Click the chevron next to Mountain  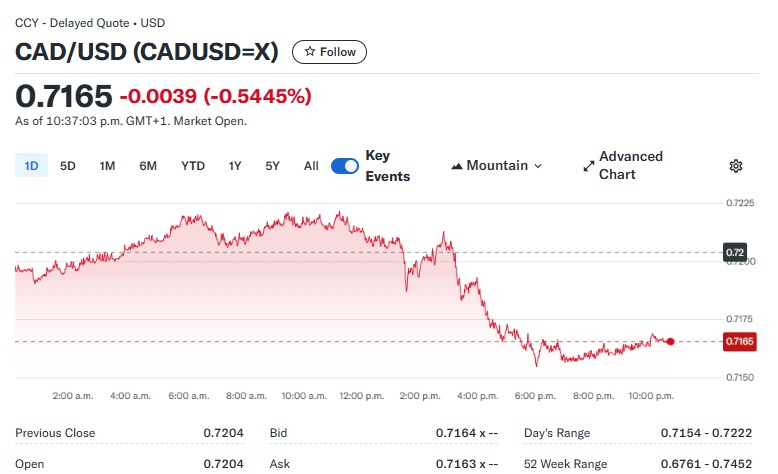click(538, 166)
